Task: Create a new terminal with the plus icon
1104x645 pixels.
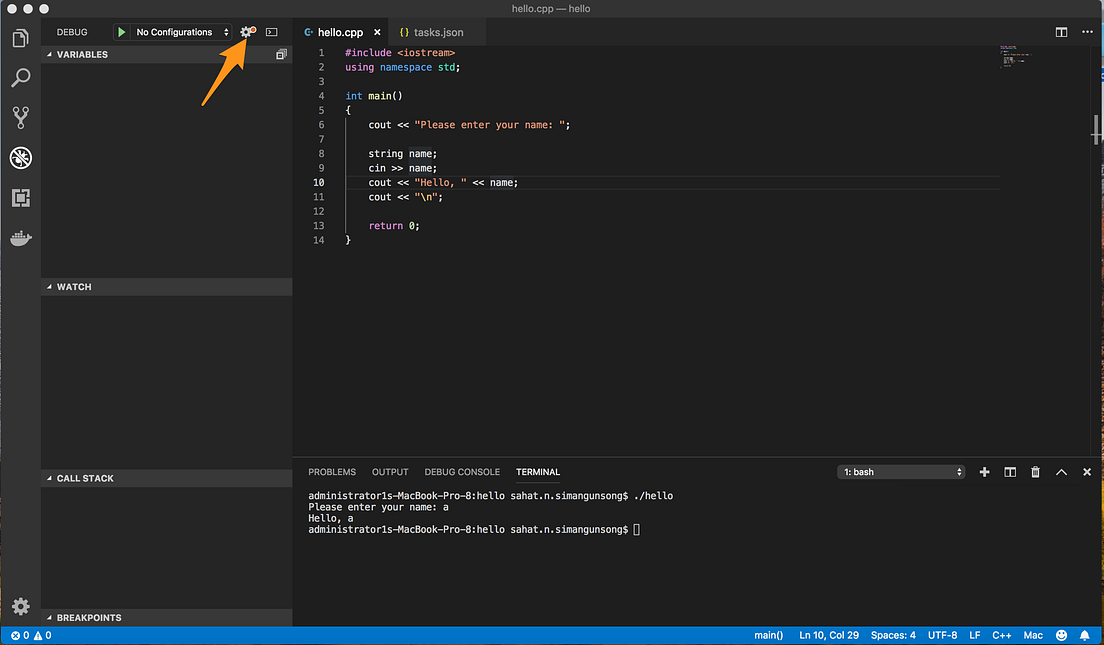Action: click(x=984, y=471)
